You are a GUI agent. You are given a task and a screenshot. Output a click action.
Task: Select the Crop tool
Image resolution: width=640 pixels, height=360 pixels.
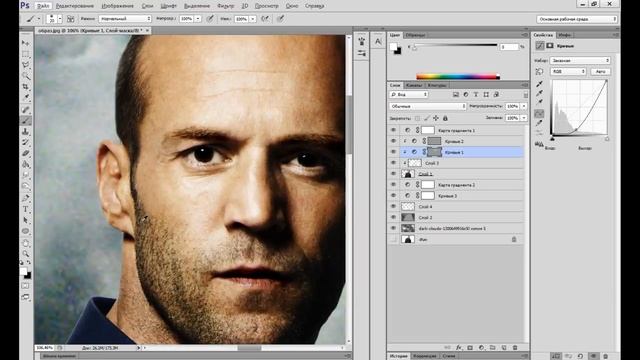coord(26,87)
